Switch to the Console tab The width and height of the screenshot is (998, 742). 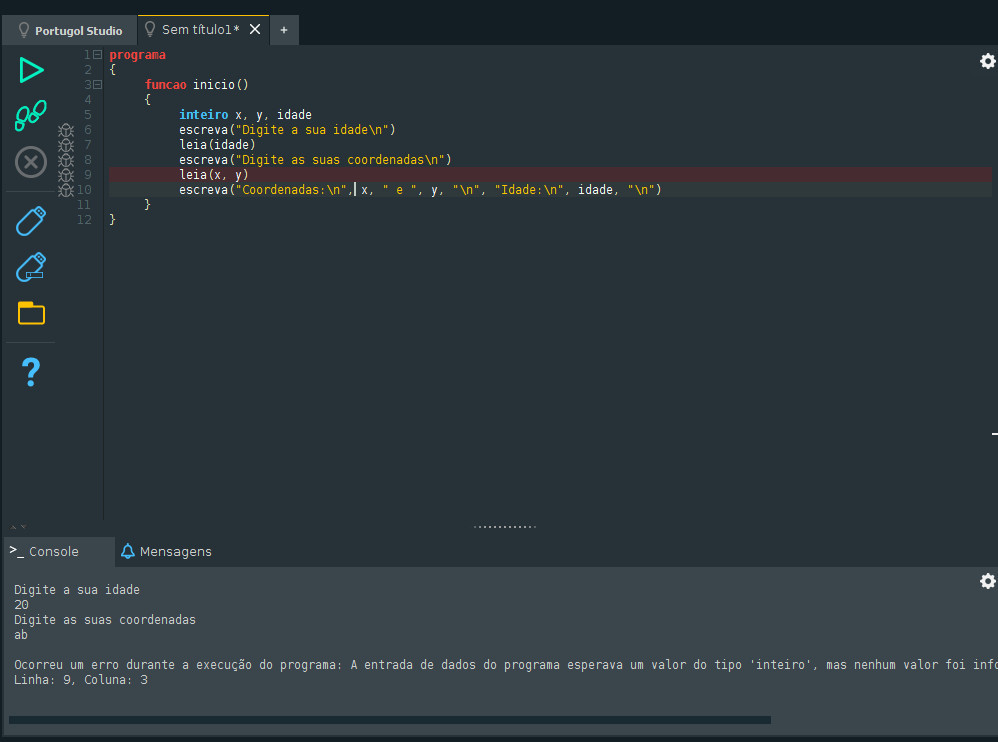[59, 551]
